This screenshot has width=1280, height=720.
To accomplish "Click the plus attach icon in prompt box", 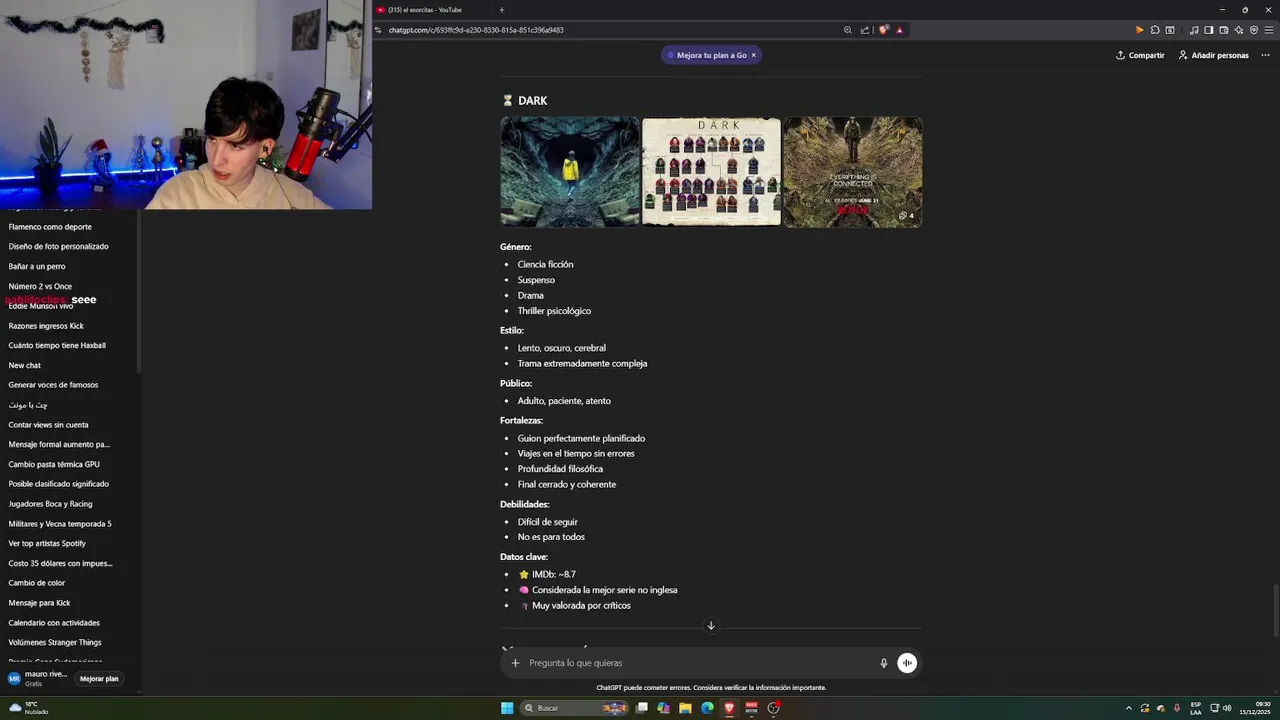I will [x=516, y=663].
